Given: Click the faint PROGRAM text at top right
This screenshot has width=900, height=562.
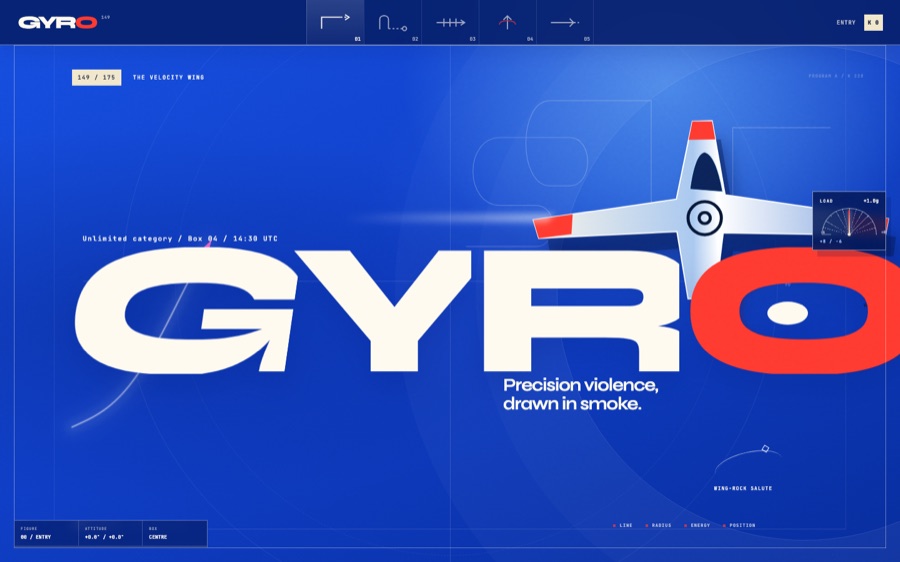Looking at the screenshot, I should 836,76.
